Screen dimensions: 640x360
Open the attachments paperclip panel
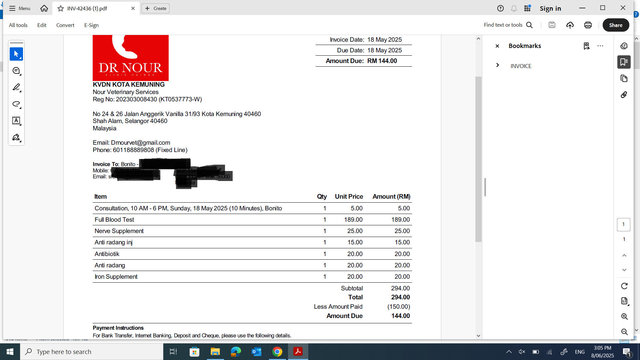tap(624, 95)
